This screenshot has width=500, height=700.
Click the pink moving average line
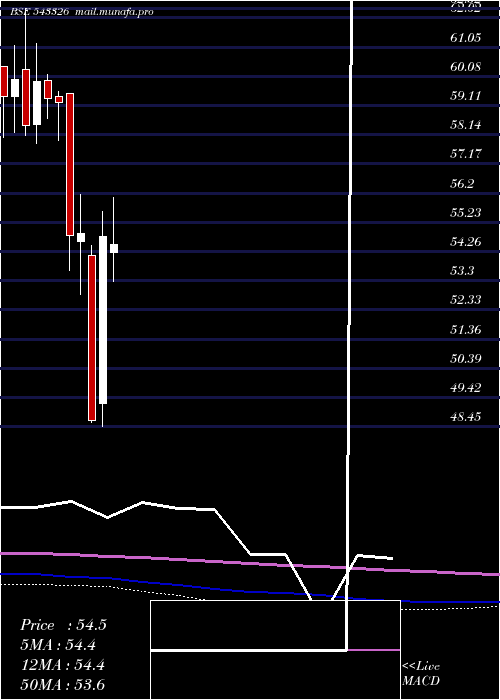pyautogui.click(x=250, y=563)
